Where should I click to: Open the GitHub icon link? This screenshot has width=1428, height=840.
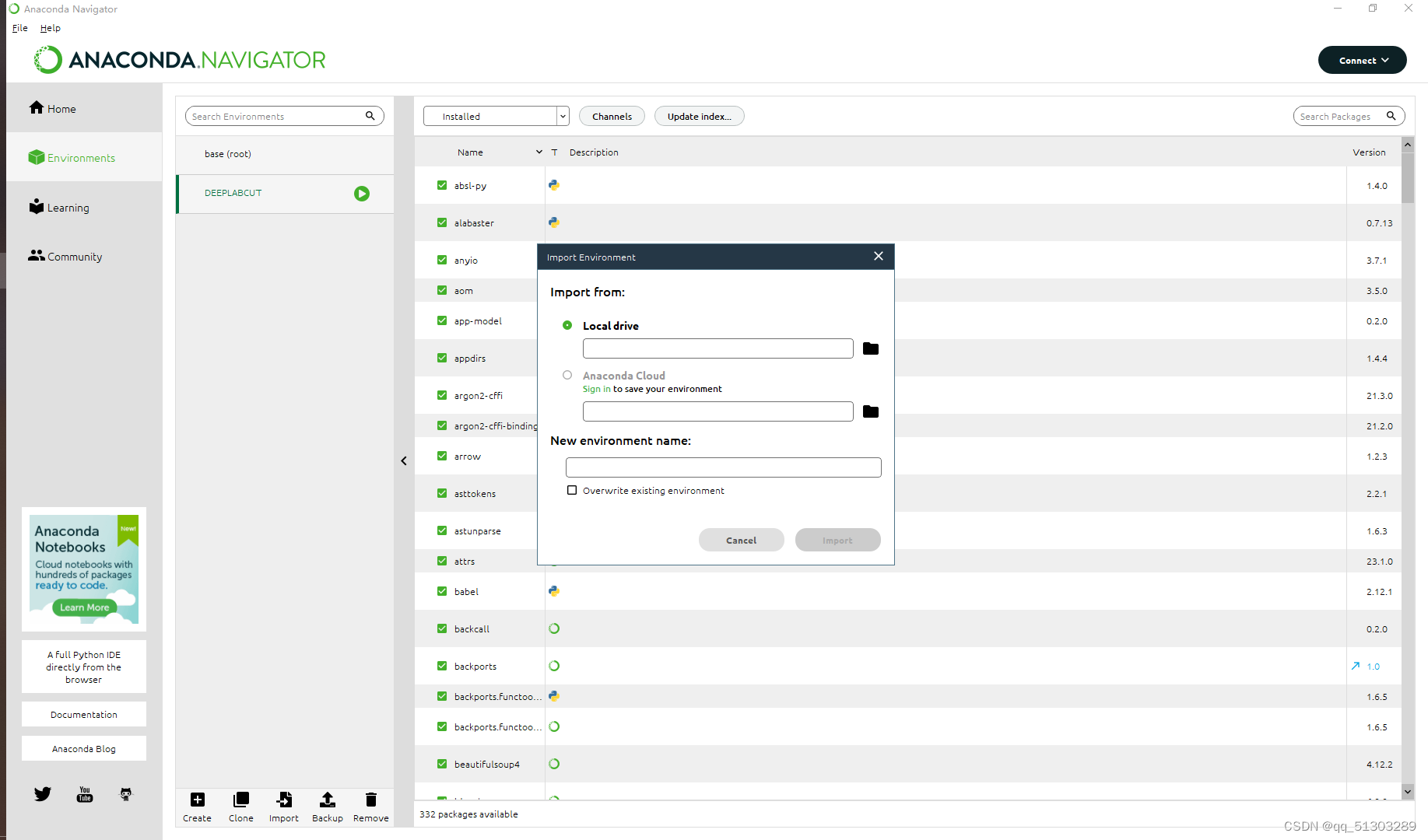126,794
